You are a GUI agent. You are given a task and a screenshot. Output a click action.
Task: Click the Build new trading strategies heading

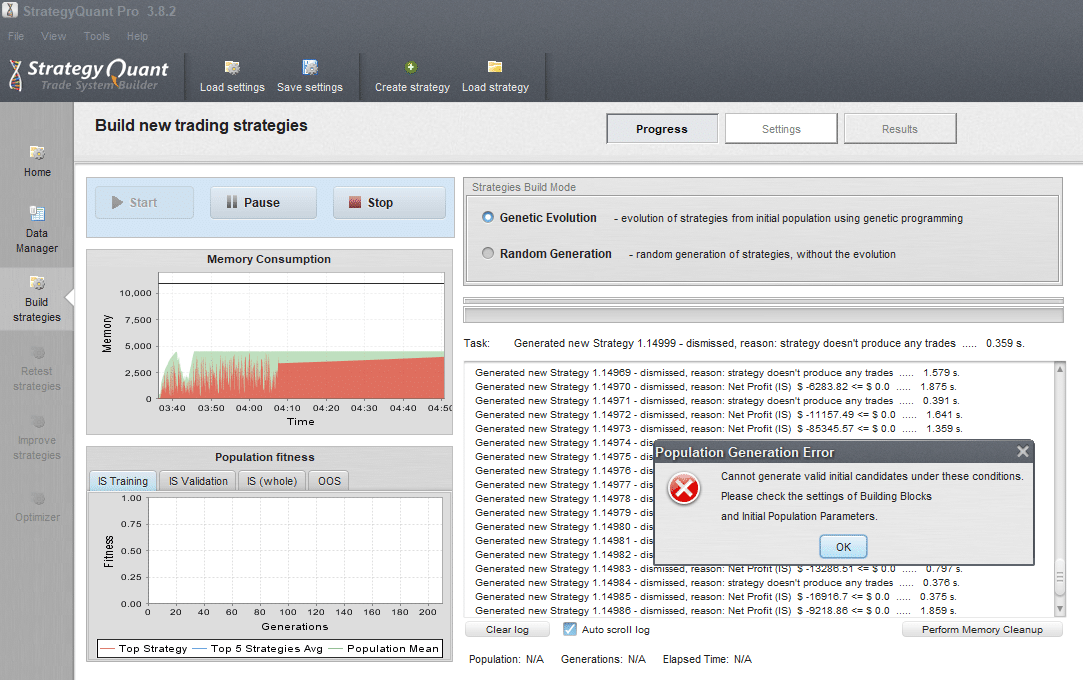[x=201, y=125]
